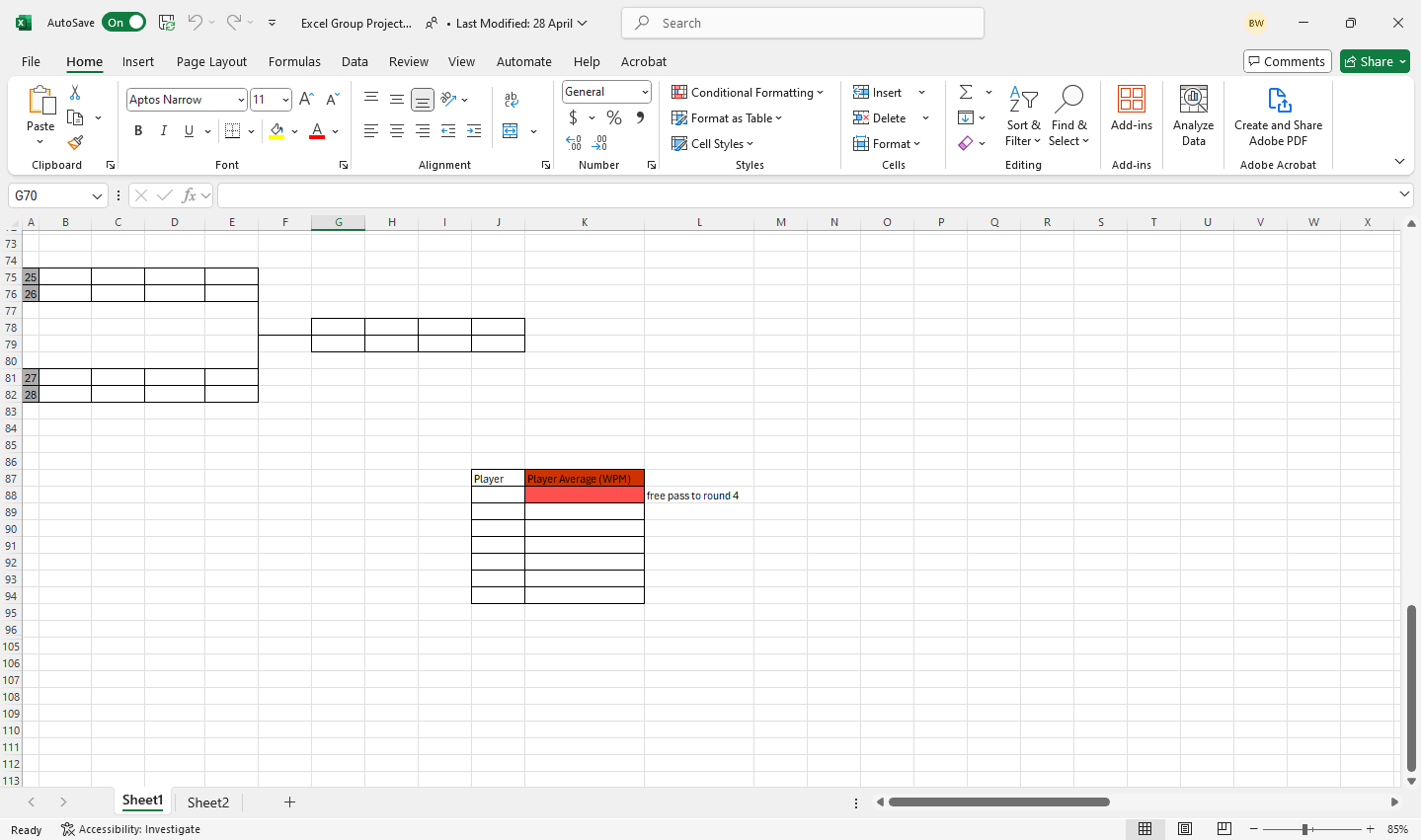Click Insert cells button

[878, 93]
